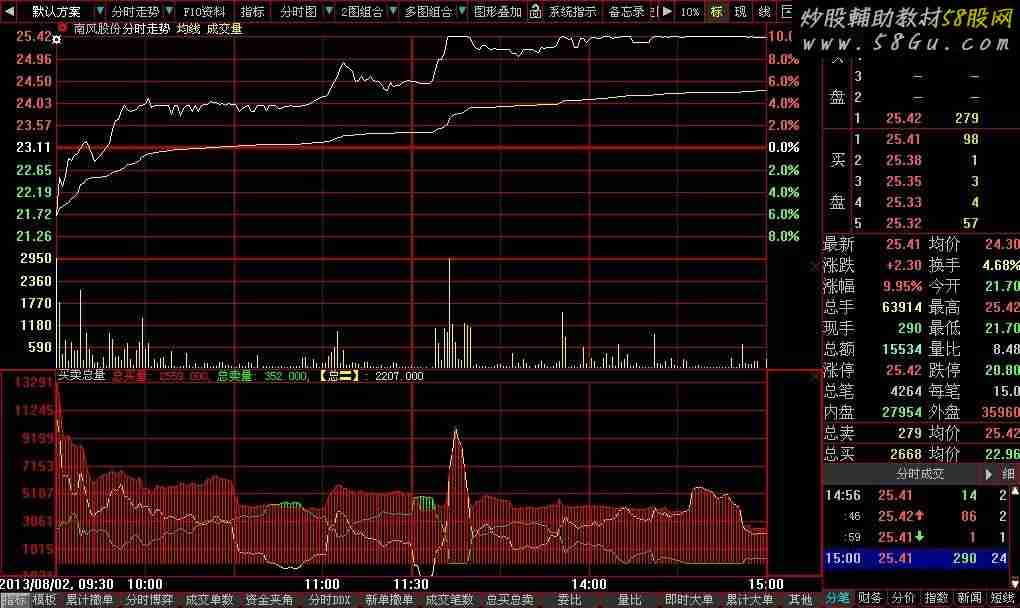This screenshot has height=608, width=1020.
Task: Click 成交量 legend label in chart title
Action: coord(224,29)
